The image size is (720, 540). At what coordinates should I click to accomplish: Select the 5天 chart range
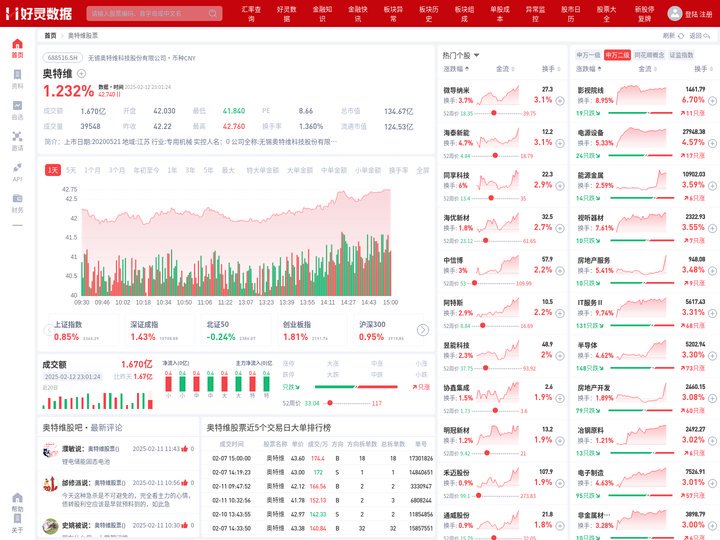point(71,170)
